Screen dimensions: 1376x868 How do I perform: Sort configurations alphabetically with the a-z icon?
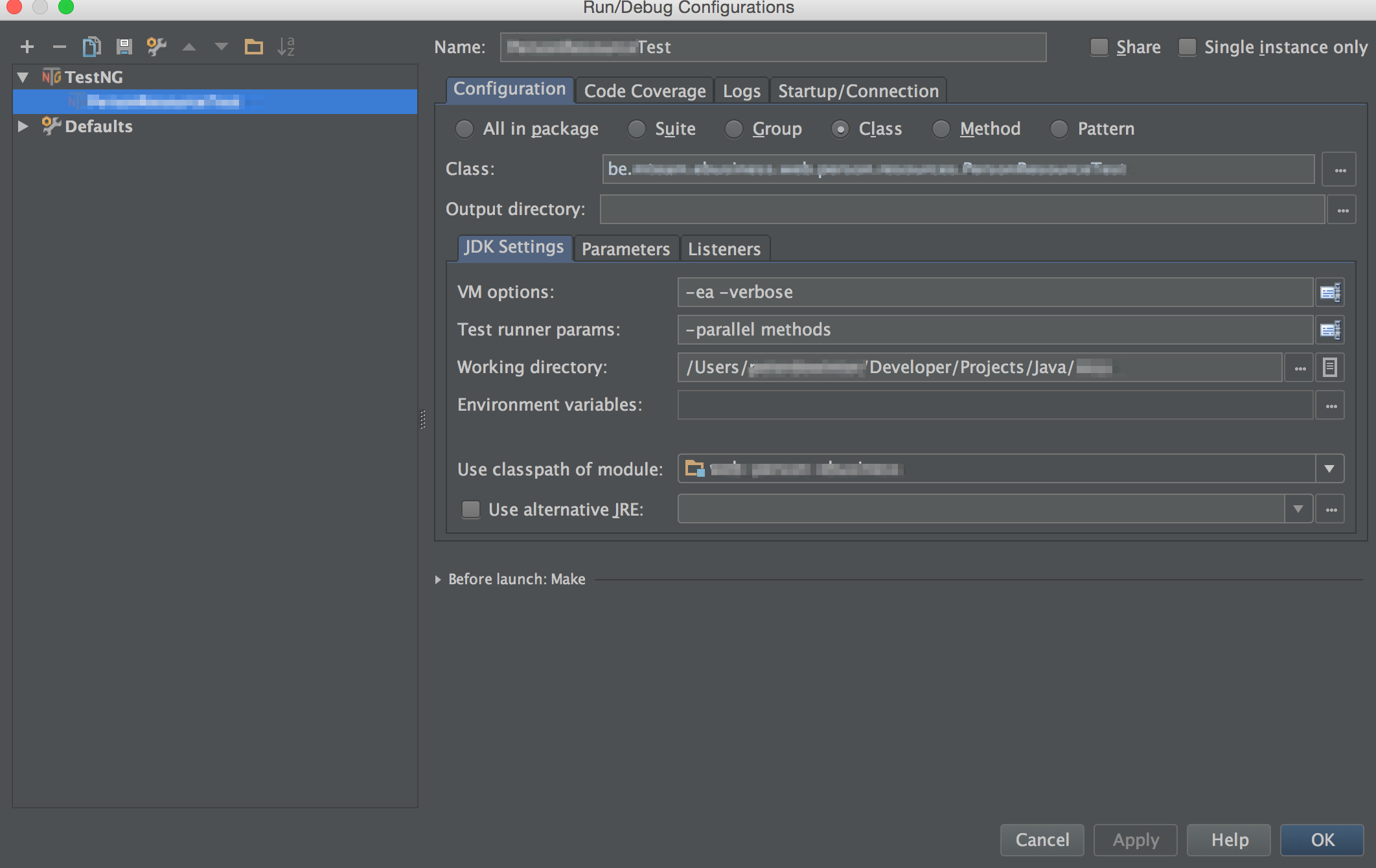click(286, 47)
